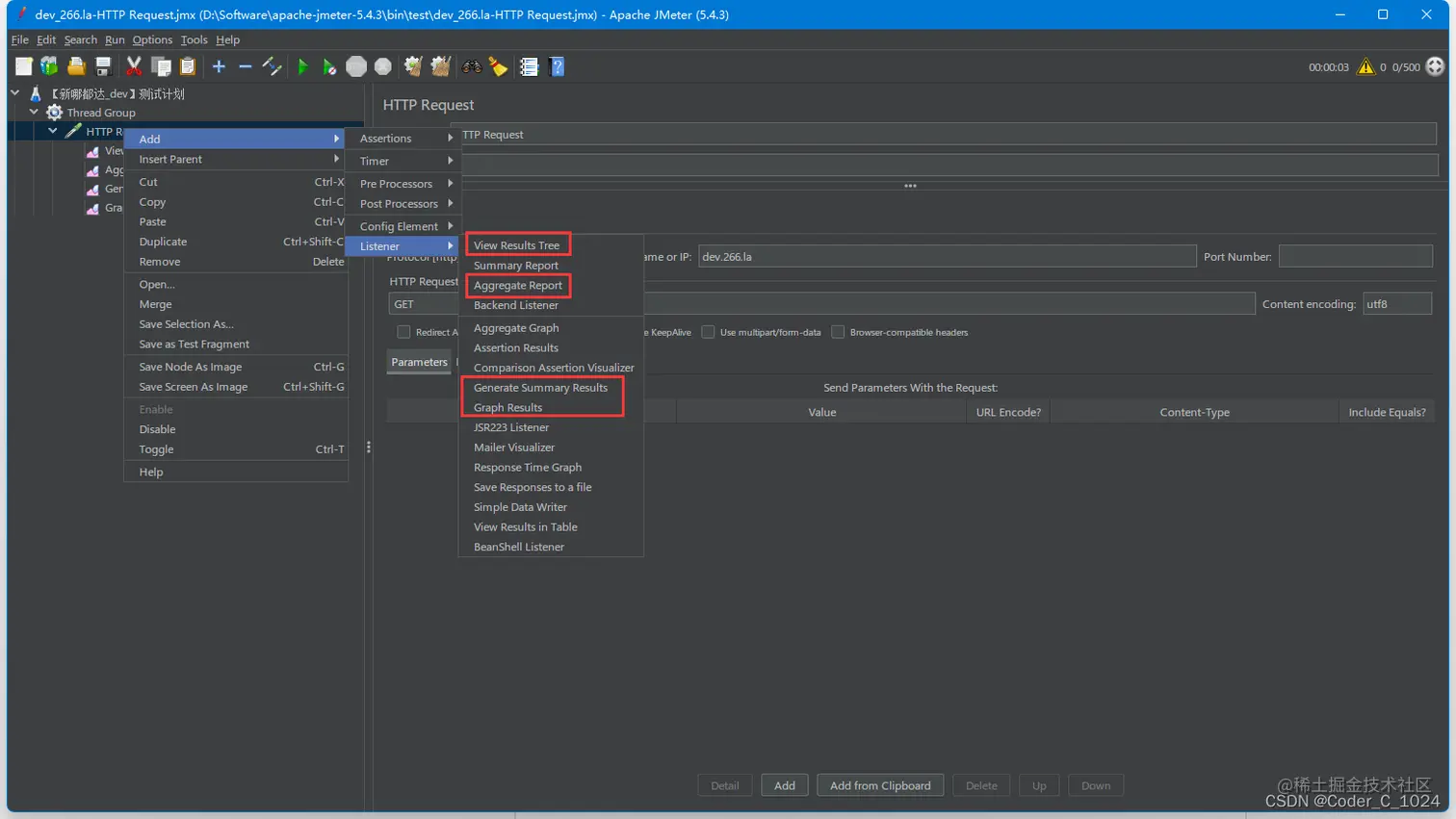This screenshot has width=1456, height=819.
Task: Collapse the test plan root tree node
Action: coord(14,93)
